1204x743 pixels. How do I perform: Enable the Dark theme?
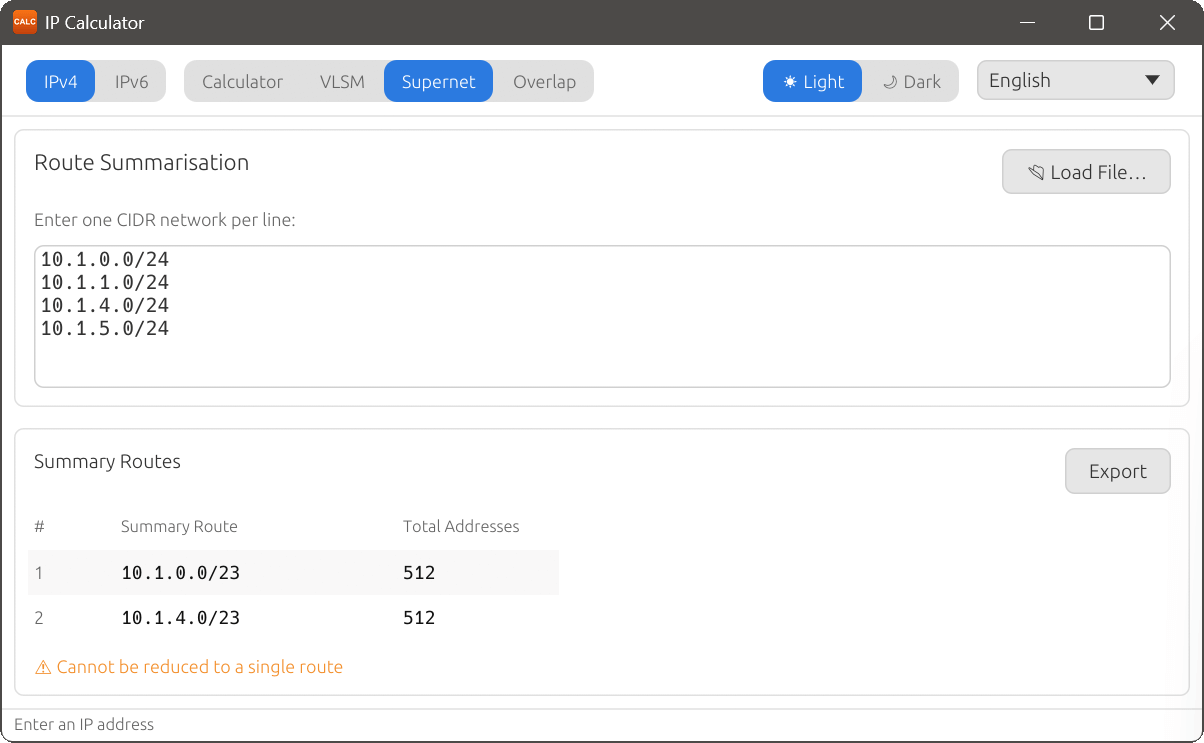(911, 82)
